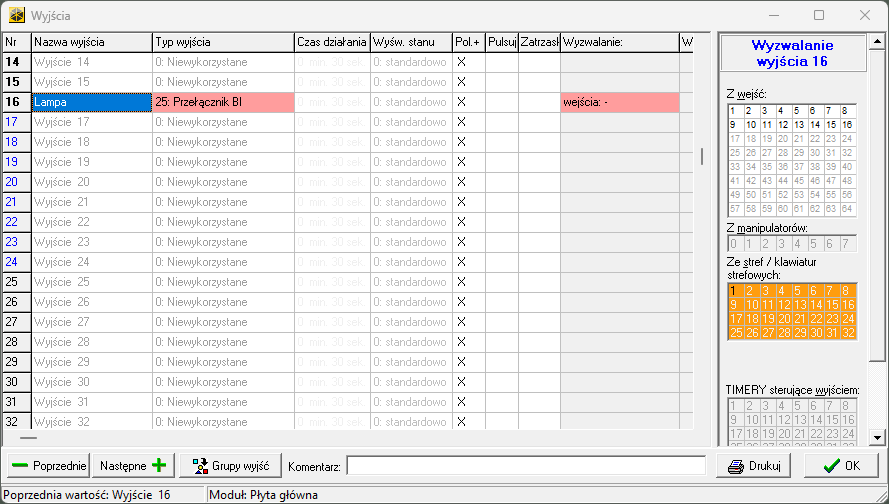Click the 'Nazwa wyjścia' column header

[91, 42]
